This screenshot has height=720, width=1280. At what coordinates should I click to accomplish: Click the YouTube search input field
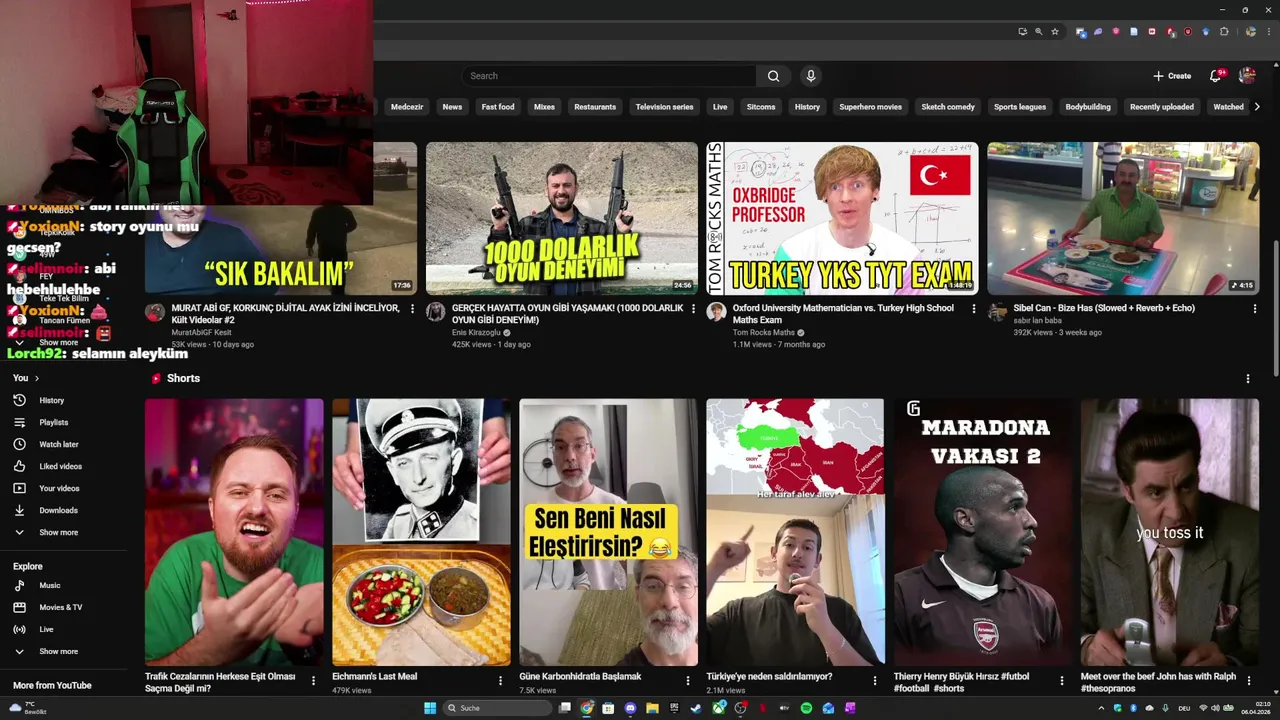pyautogui.click(x=609, y=76)
